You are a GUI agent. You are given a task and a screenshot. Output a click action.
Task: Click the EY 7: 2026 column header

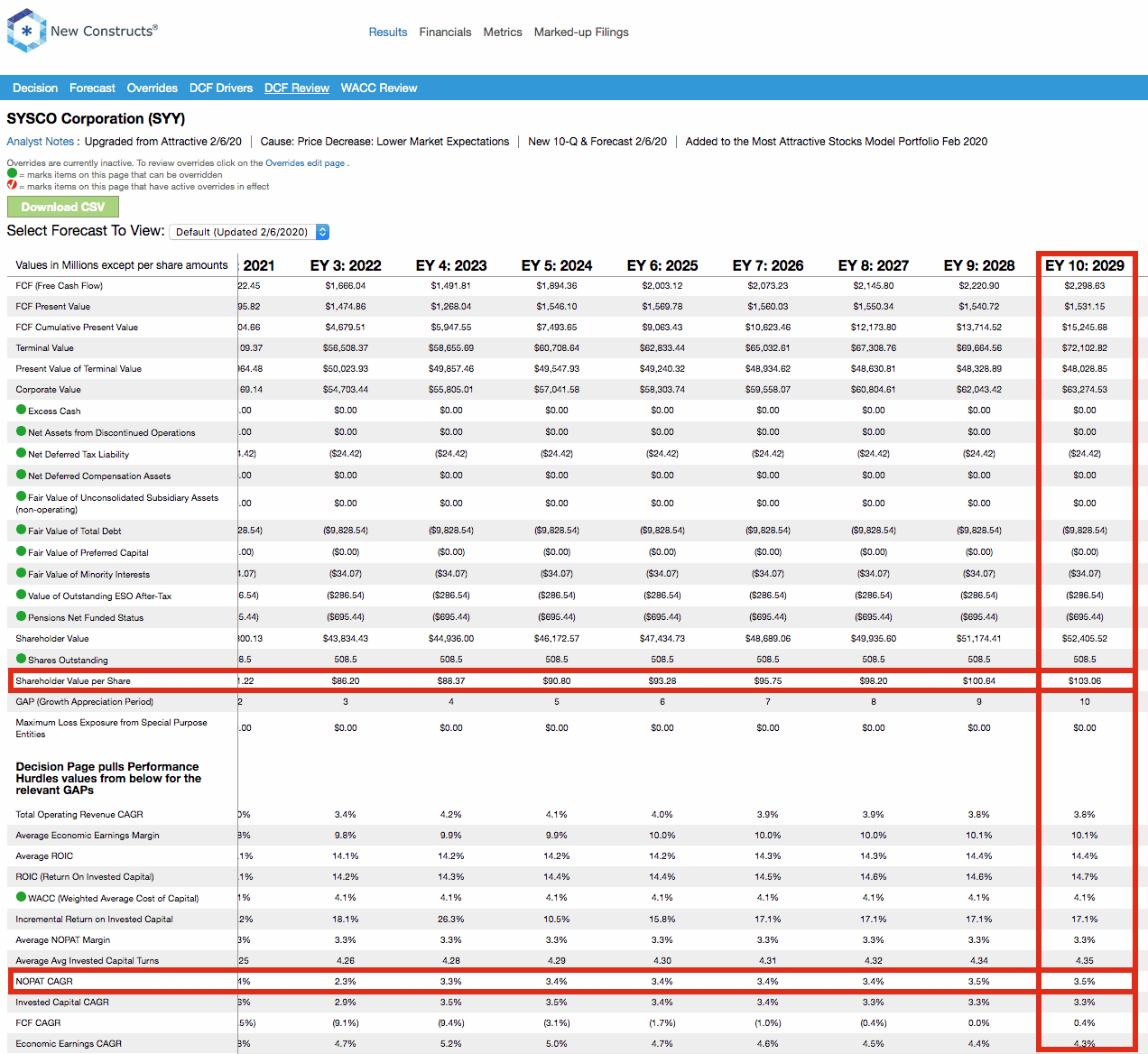tap(768, 265)
